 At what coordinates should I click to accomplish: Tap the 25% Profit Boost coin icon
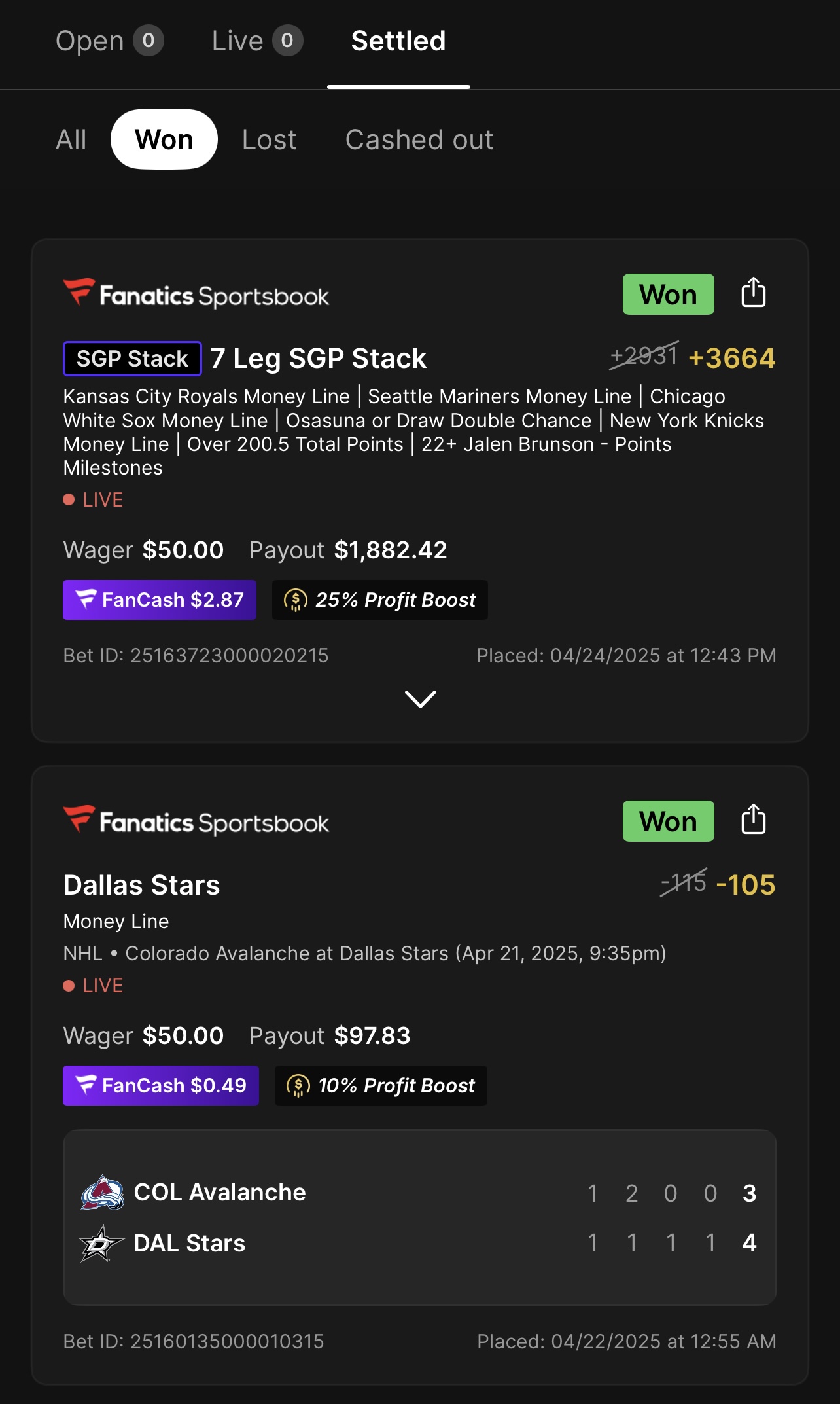(x=296, y=600)
